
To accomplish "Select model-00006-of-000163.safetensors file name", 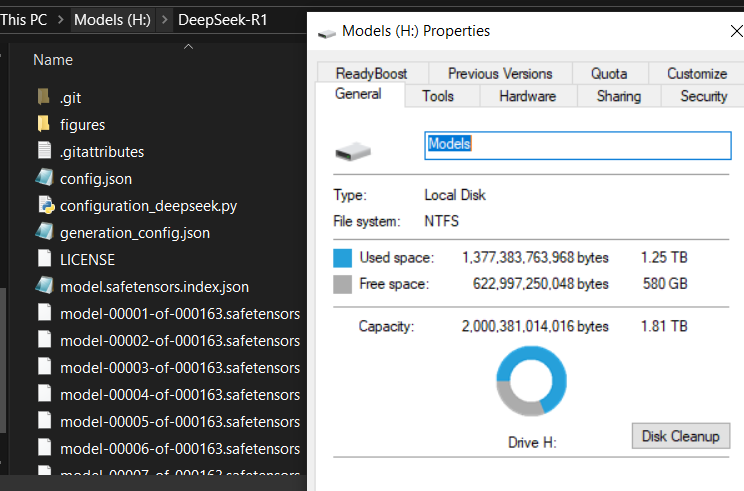I will 180,449.
